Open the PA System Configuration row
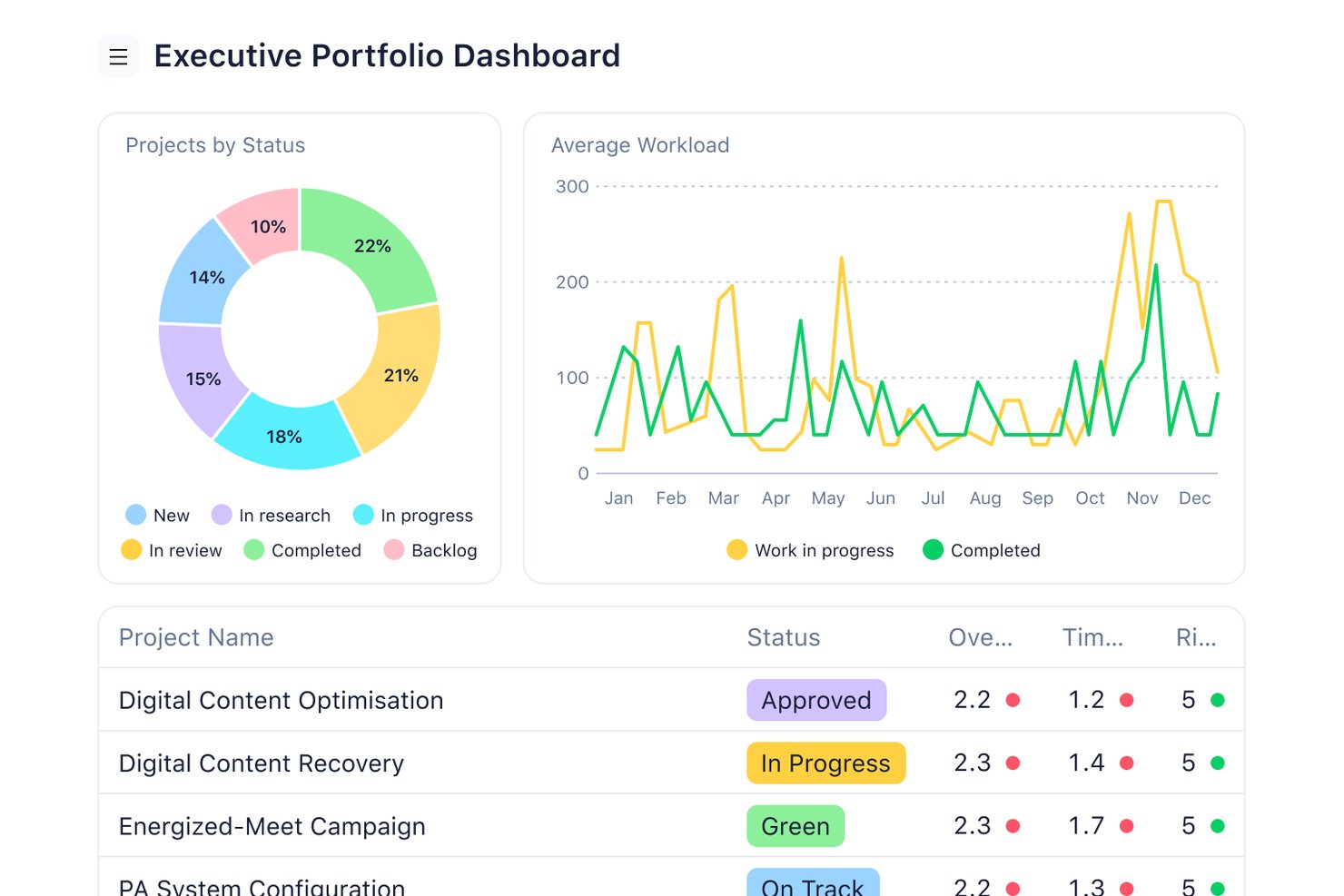The image size is (1344, 896). [x=671, y=877]
